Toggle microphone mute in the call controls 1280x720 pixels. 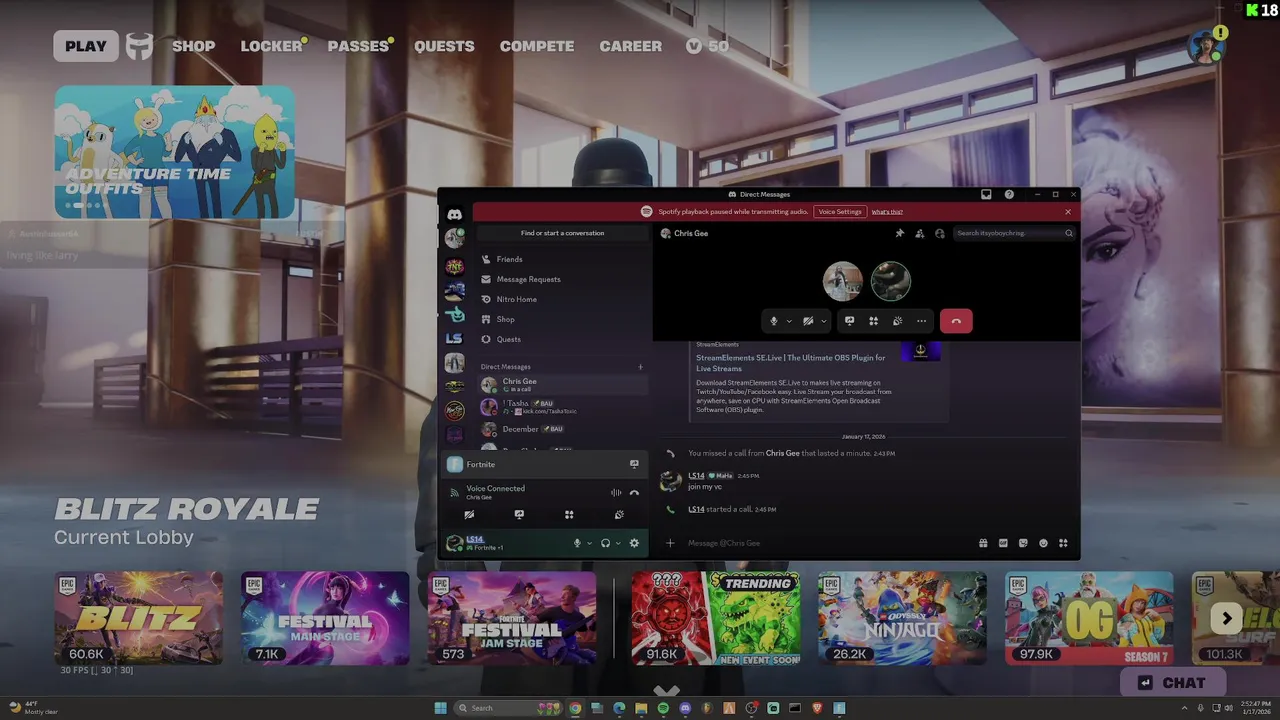pyautogui.click(x=774, y=321)
